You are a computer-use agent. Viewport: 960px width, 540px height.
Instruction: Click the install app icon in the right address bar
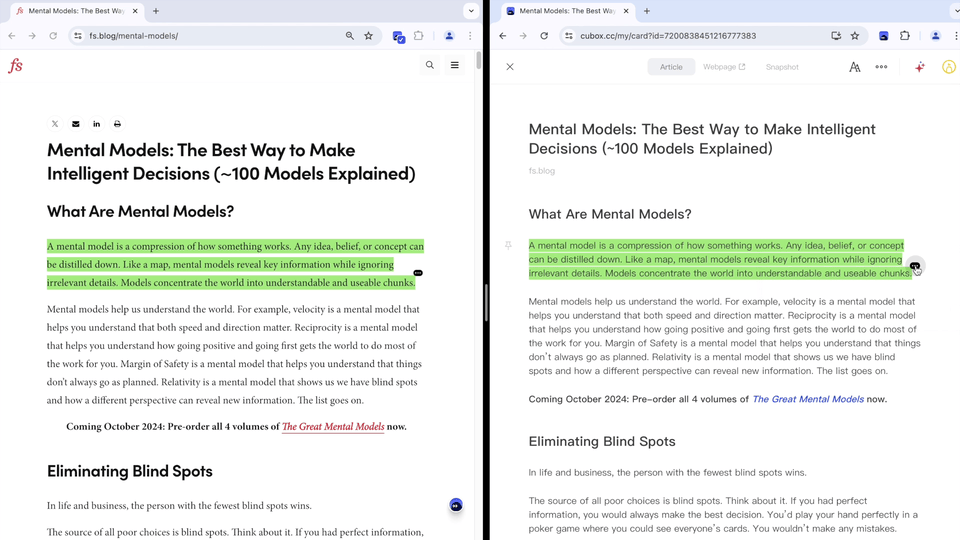pyautogui.click(x=836, y=36)
